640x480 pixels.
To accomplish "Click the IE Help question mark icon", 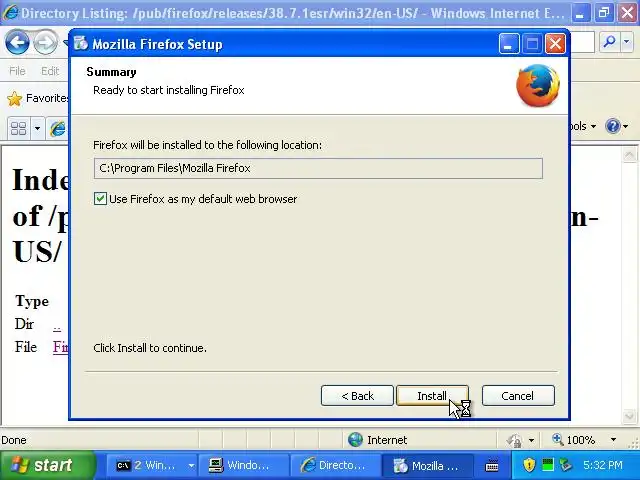I will (x=613, y=126).
